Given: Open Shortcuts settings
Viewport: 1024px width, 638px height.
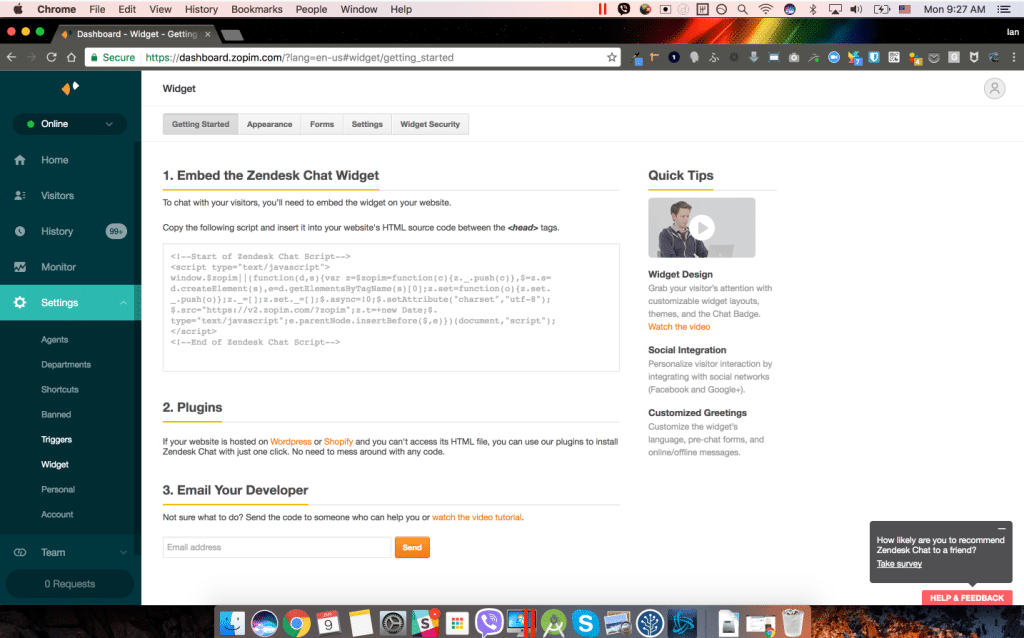Looking at the screenshot, I should click(x=59, y=389).
